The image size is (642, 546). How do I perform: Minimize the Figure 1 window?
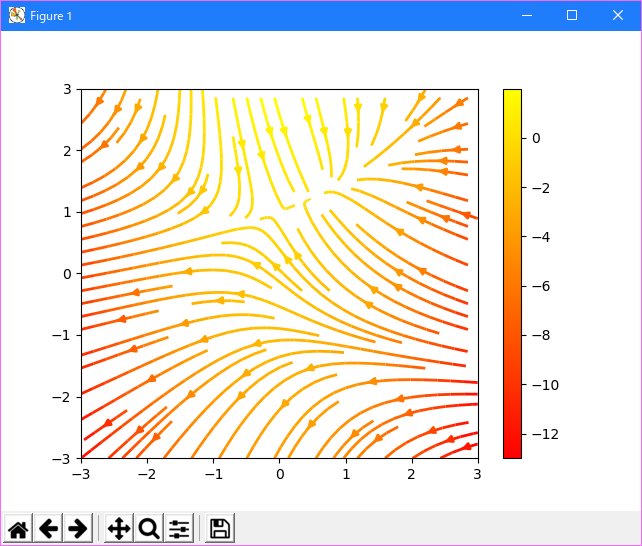coord(527,16)
